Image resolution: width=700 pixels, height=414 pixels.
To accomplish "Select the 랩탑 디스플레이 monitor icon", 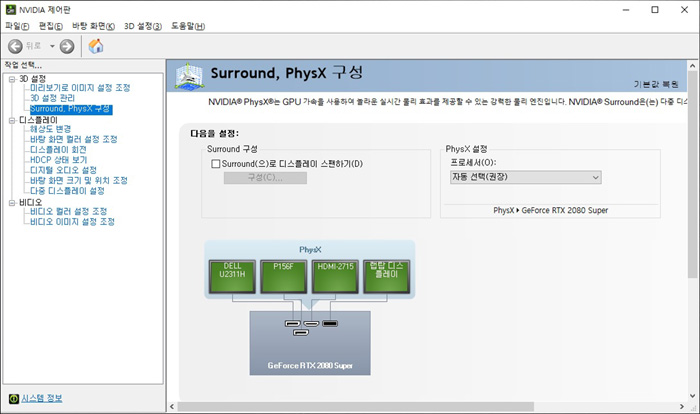I will tap(387, 276).
